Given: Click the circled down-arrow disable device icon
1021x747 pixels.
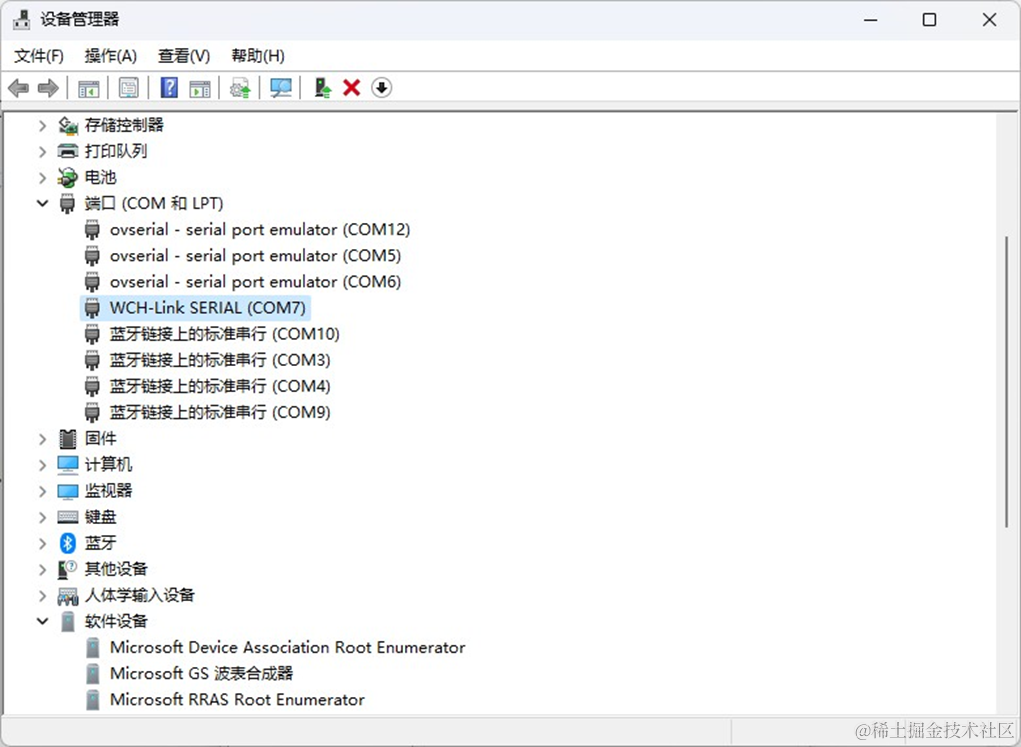Looking at the screenshot, I should 382,87.
